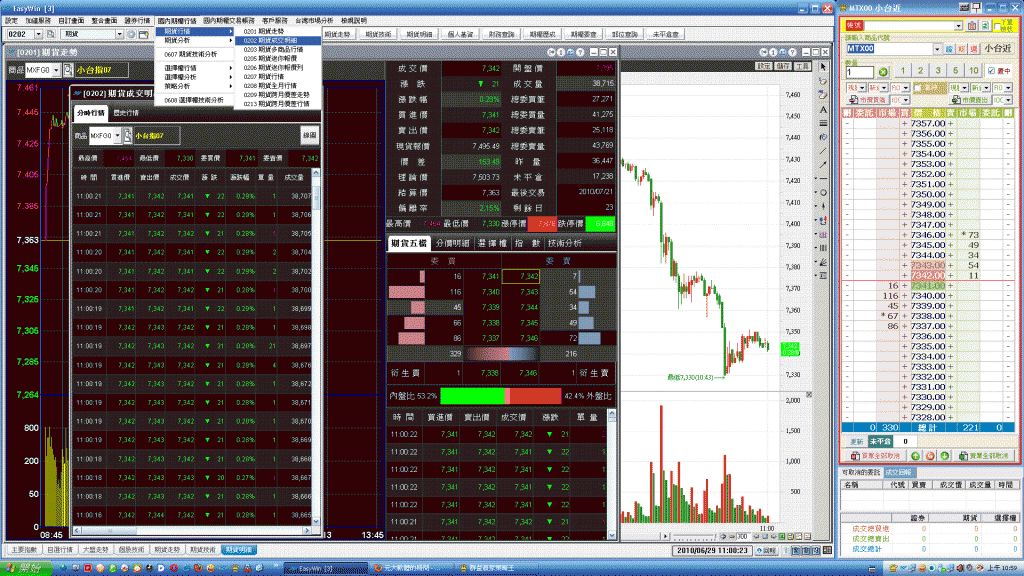
Task: Select menu item 0201 期貨走勢
Action: click(263, 31)
